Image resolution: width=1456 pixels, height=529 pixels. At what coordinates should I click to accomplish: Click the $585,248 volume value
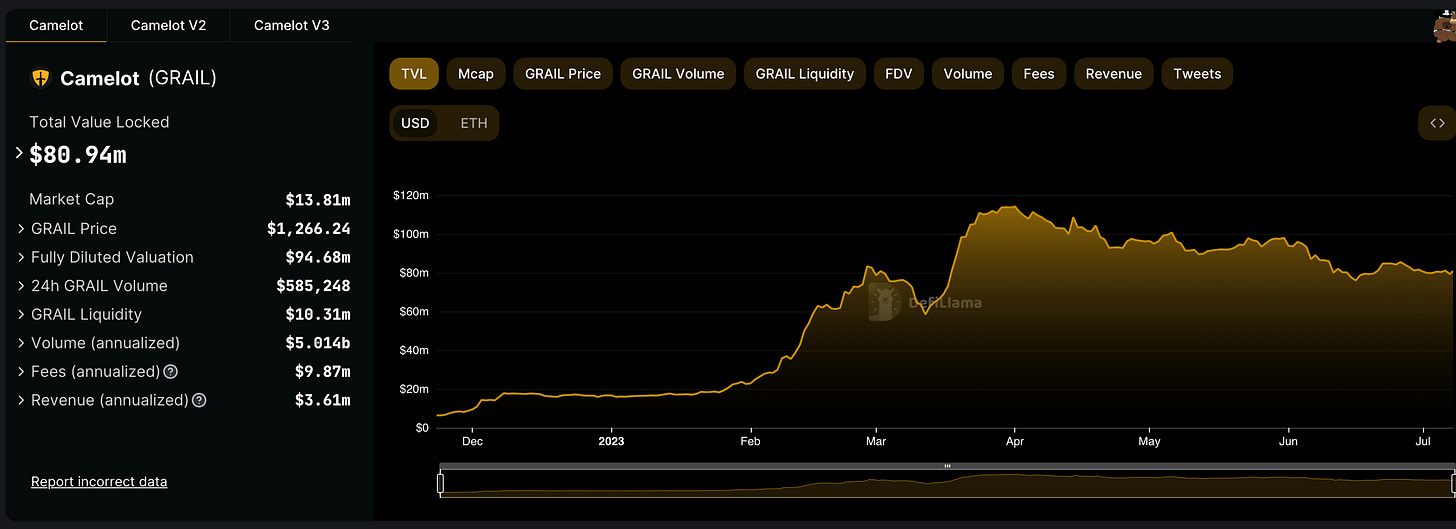point(313,286)
